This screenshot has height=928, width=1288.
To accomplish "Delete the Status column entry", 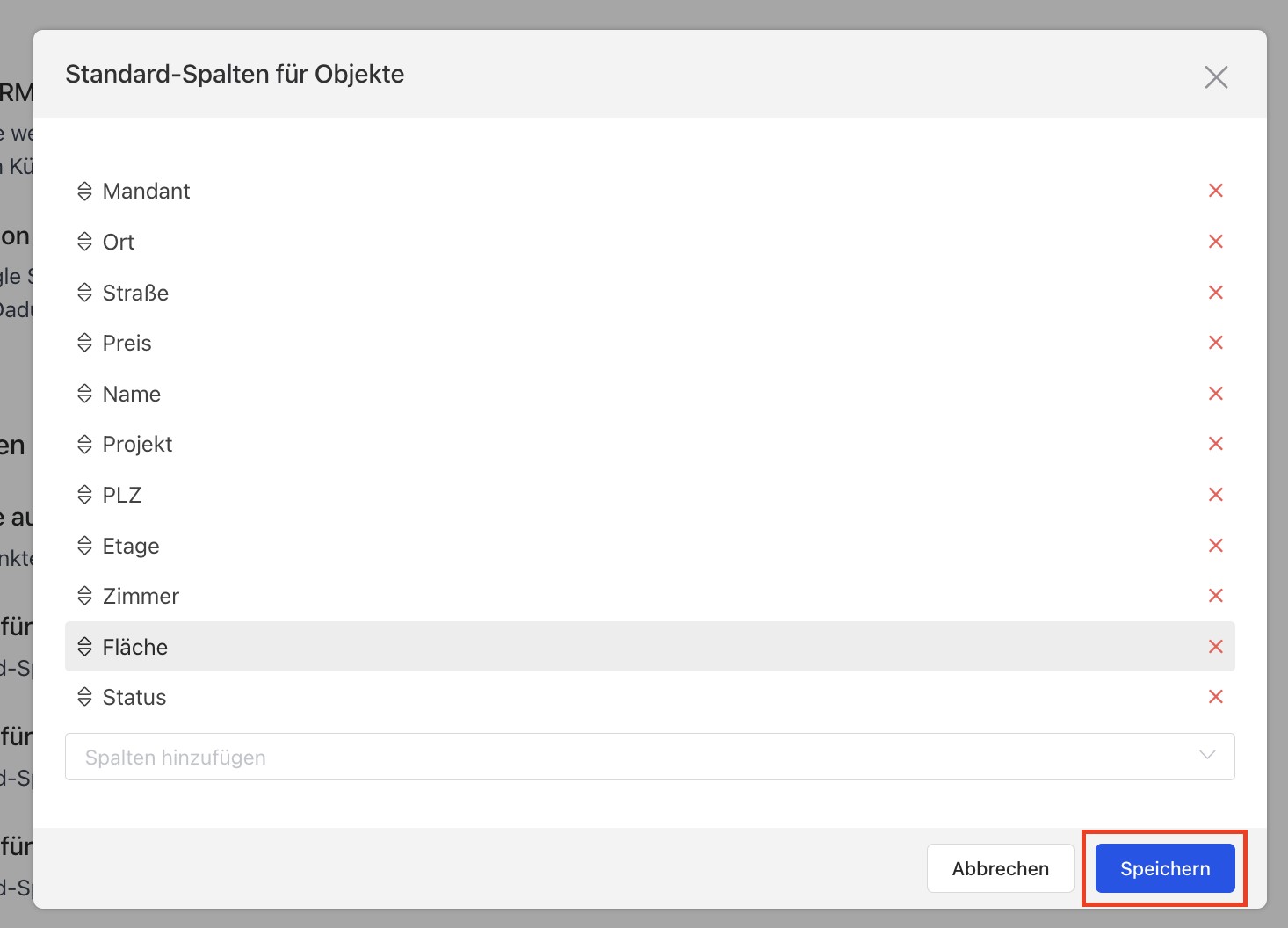I will [x=1216, y=697].
